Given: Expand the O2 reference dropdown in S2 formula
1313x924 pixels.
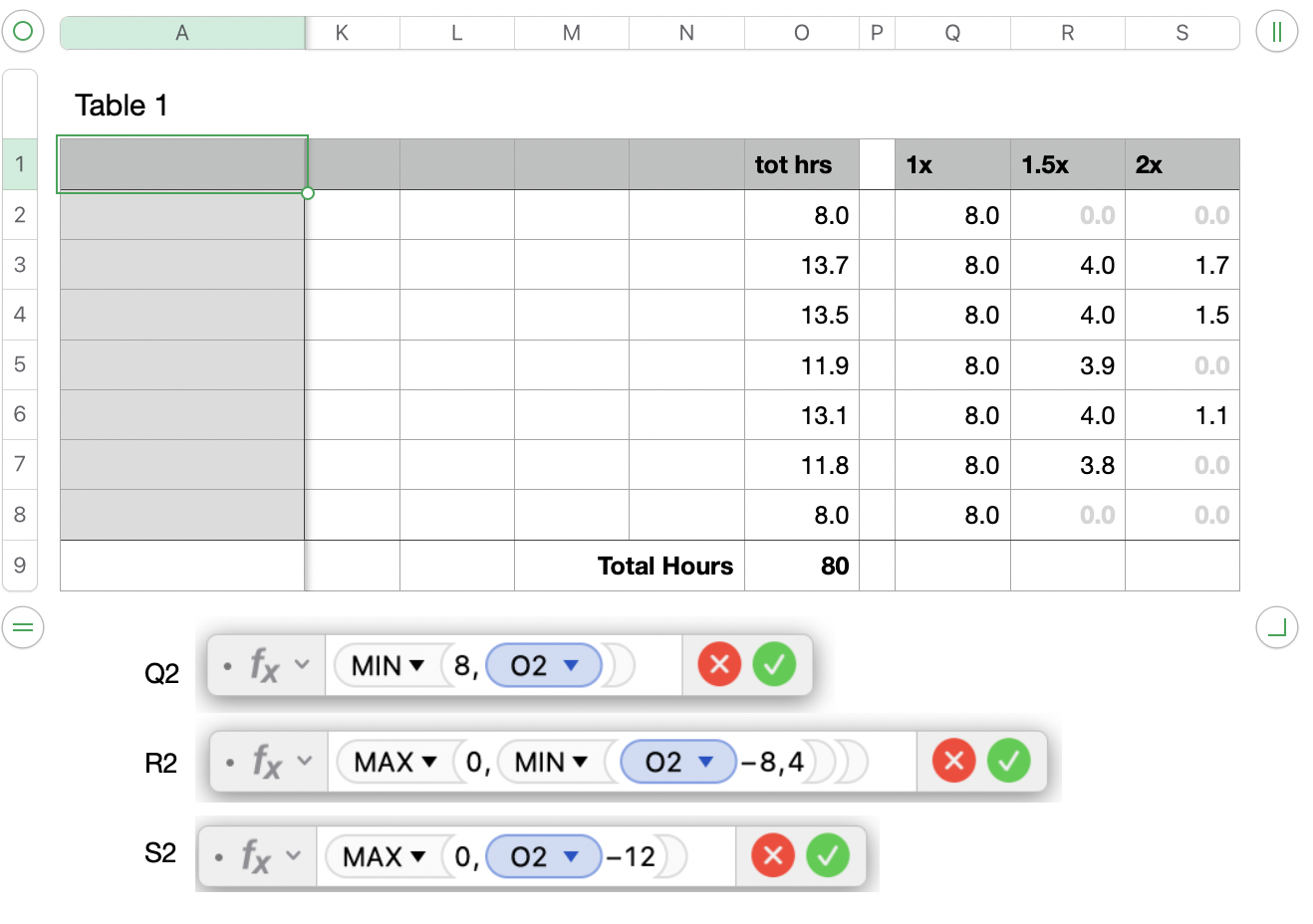Looking at the screenshot, I should [571, 856].
